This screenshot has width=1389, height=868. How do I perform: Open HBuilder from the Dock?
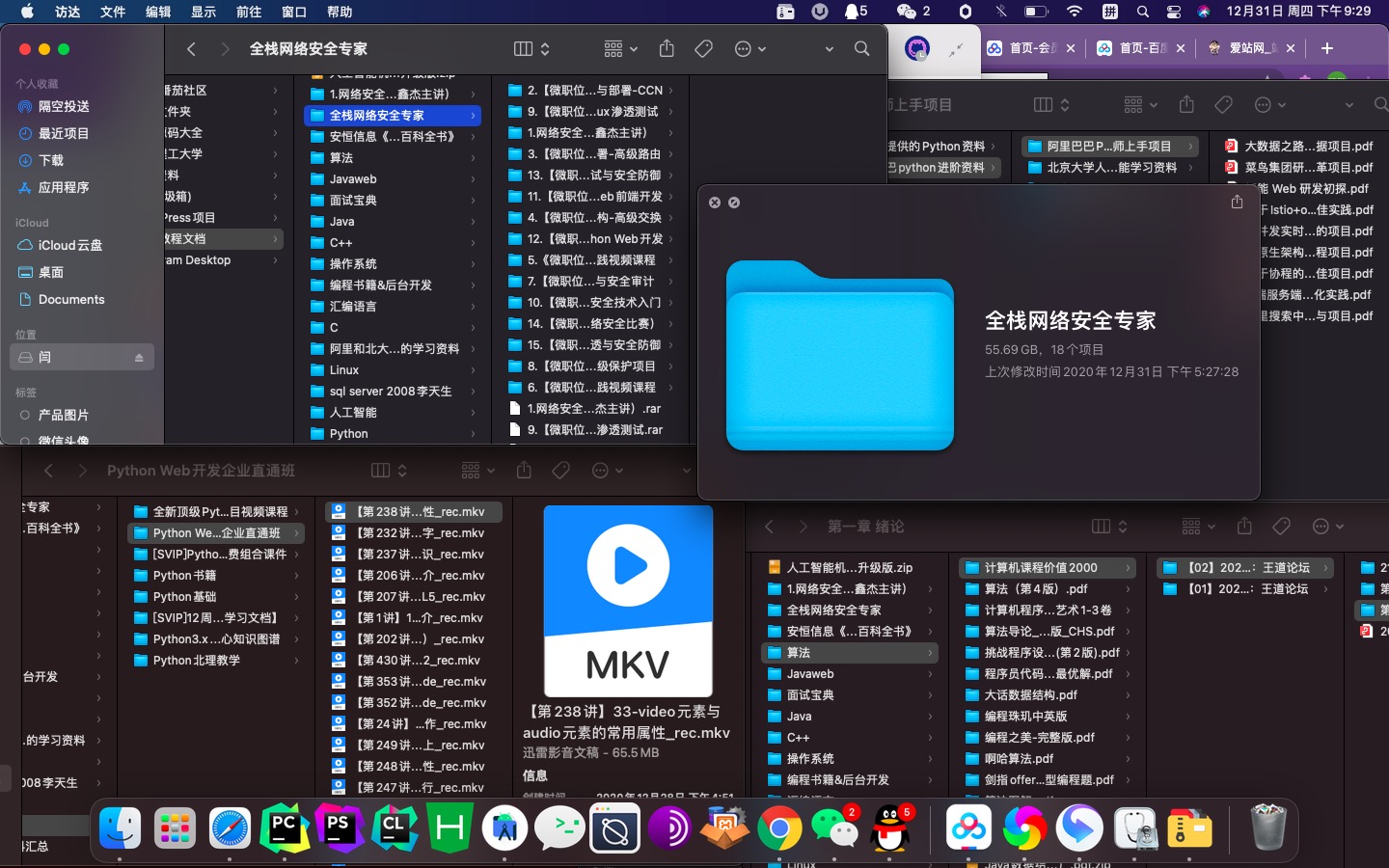[x=449, y=827]
